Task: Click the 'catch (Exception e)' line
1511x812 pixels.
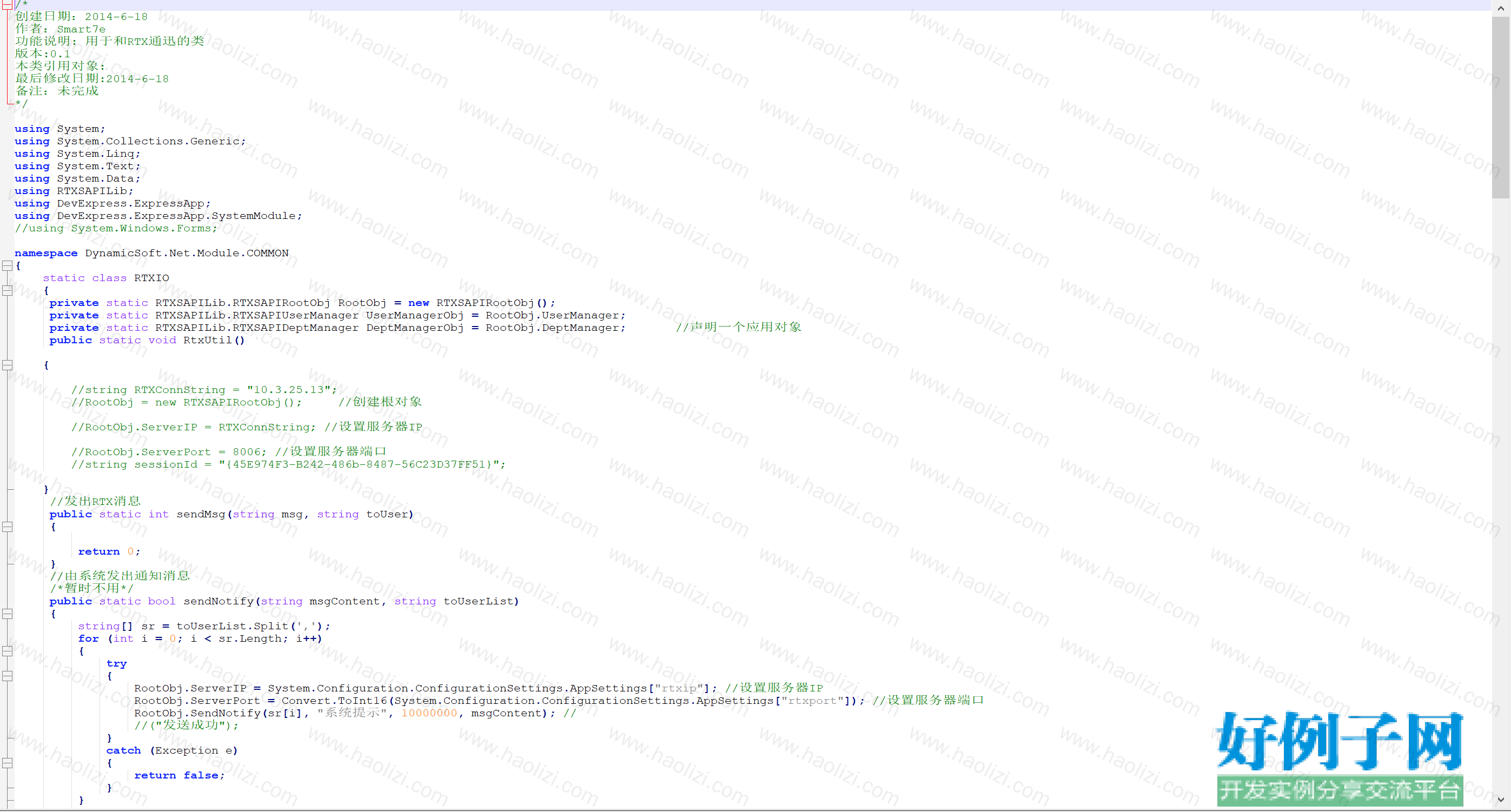Action: pyautogui.click(x=172, y=750)
